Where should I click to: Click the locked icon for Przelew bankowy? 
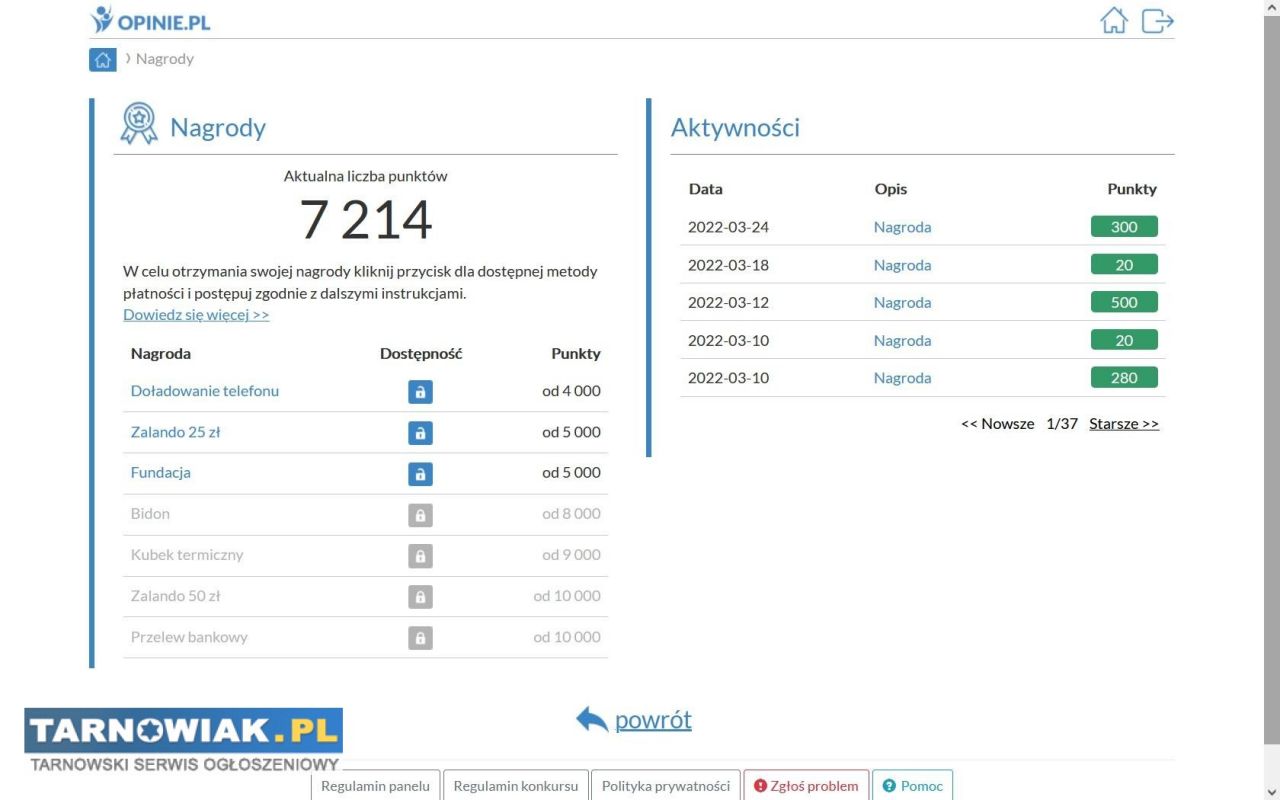pyautogui.click(x=420, y=638)
